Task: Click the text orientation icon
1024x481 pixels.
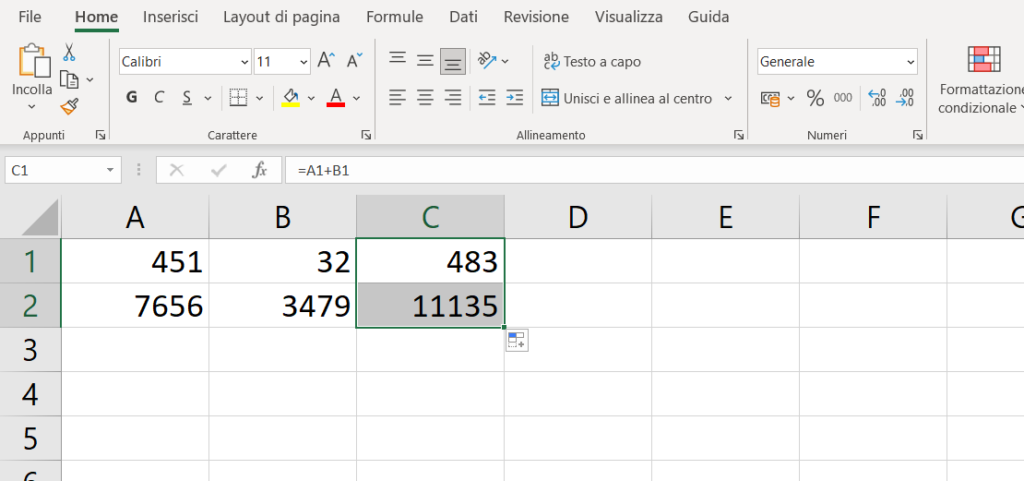Action: click(487, 61)
